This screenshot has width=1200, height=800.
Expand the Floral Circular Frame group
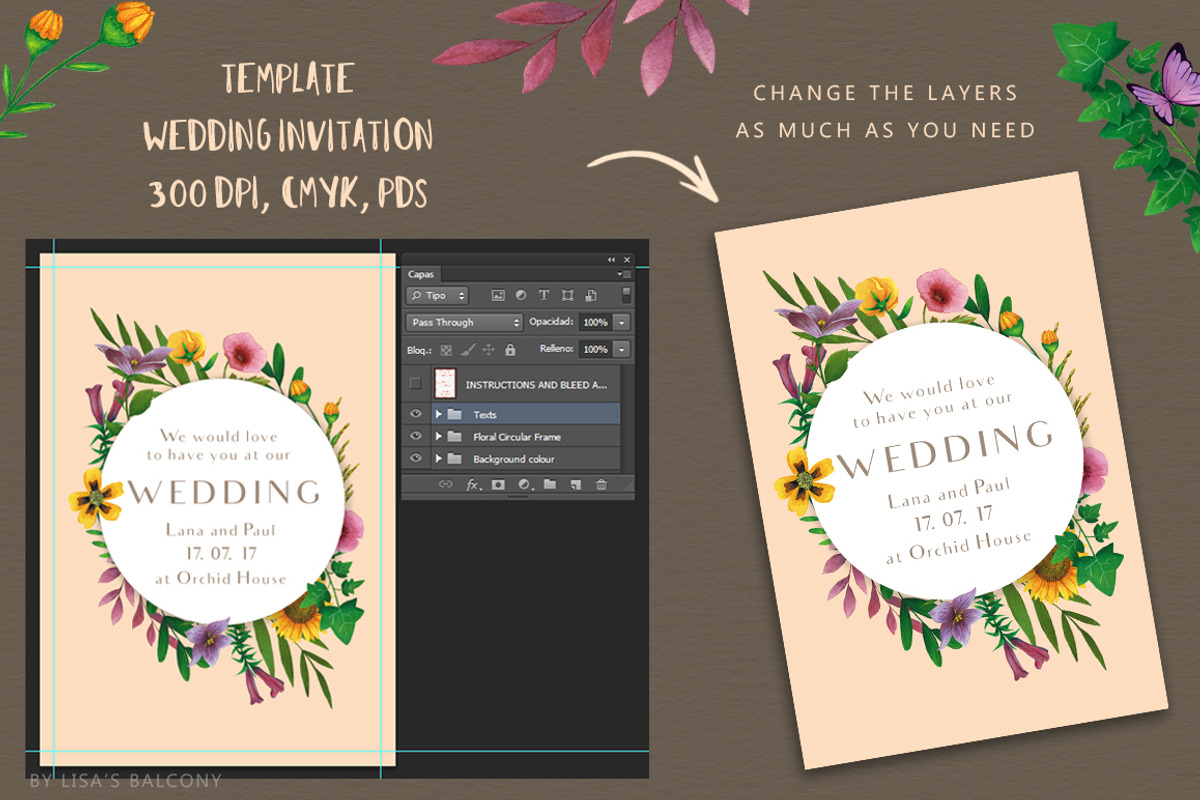pos(438,437)
